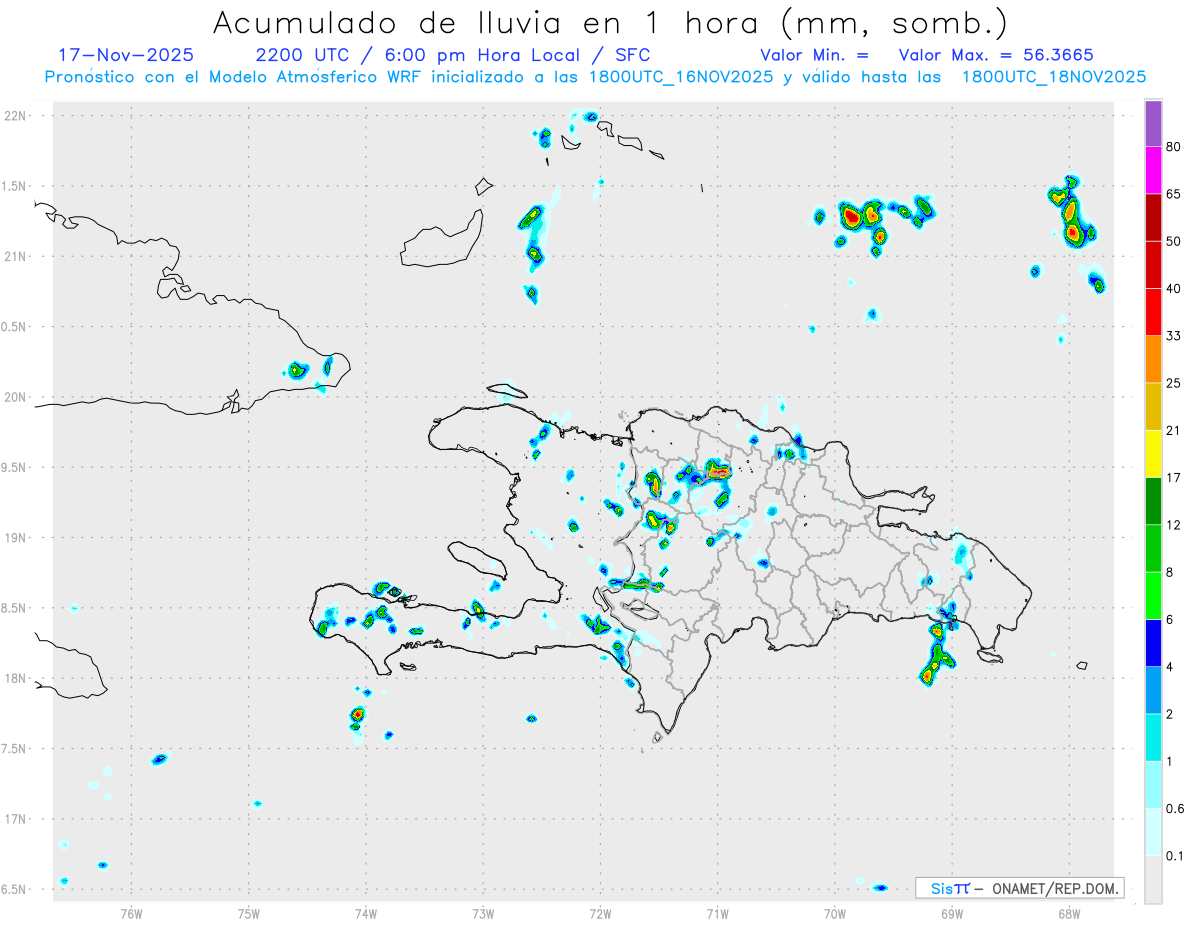Click the '71W' longitude label
Image resolution: width=1200 pixels, height=927 pixels.
(717, 913)
